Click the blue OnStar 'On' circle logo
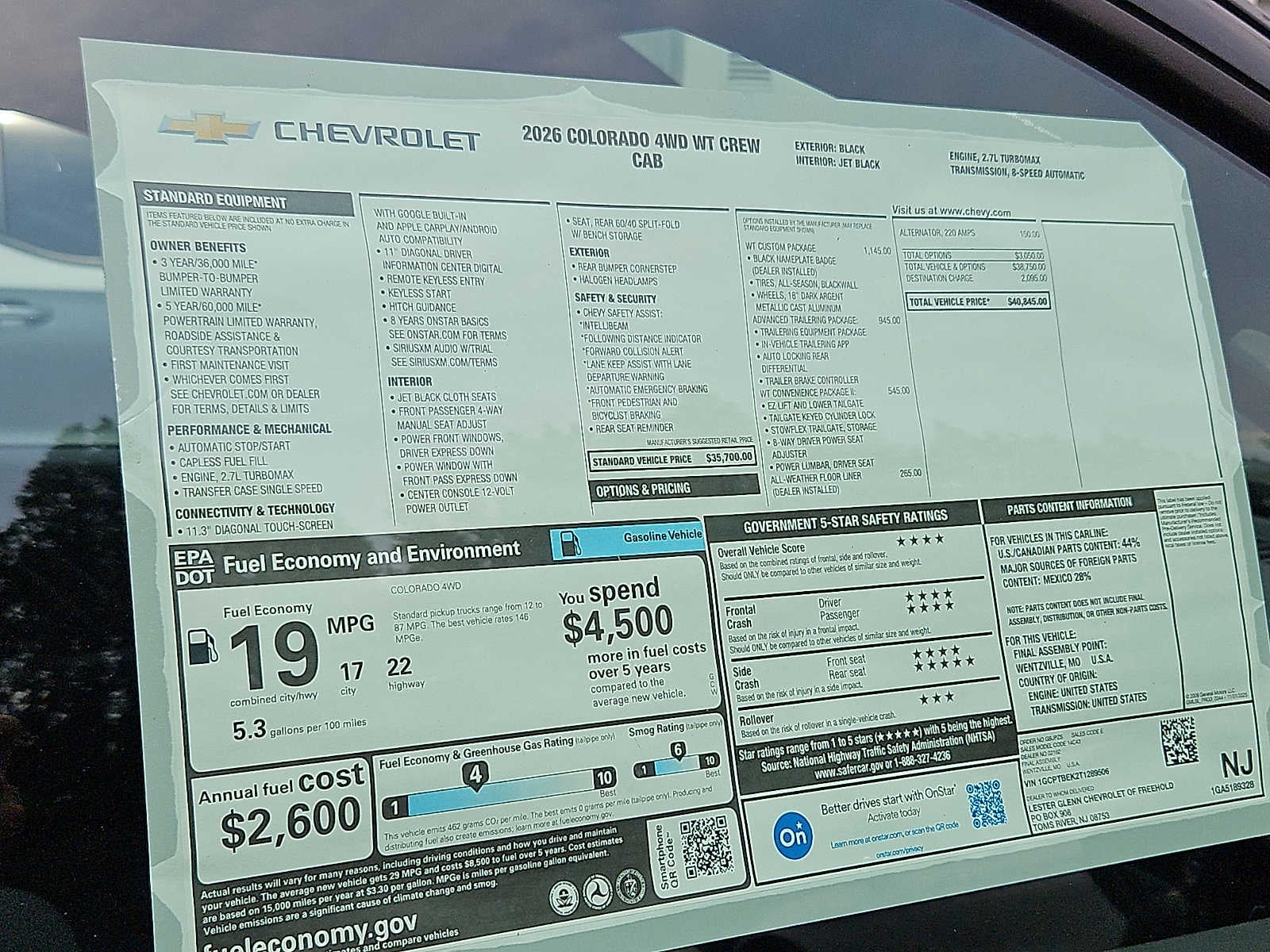 pyautogui.click(x=792, y=837)
